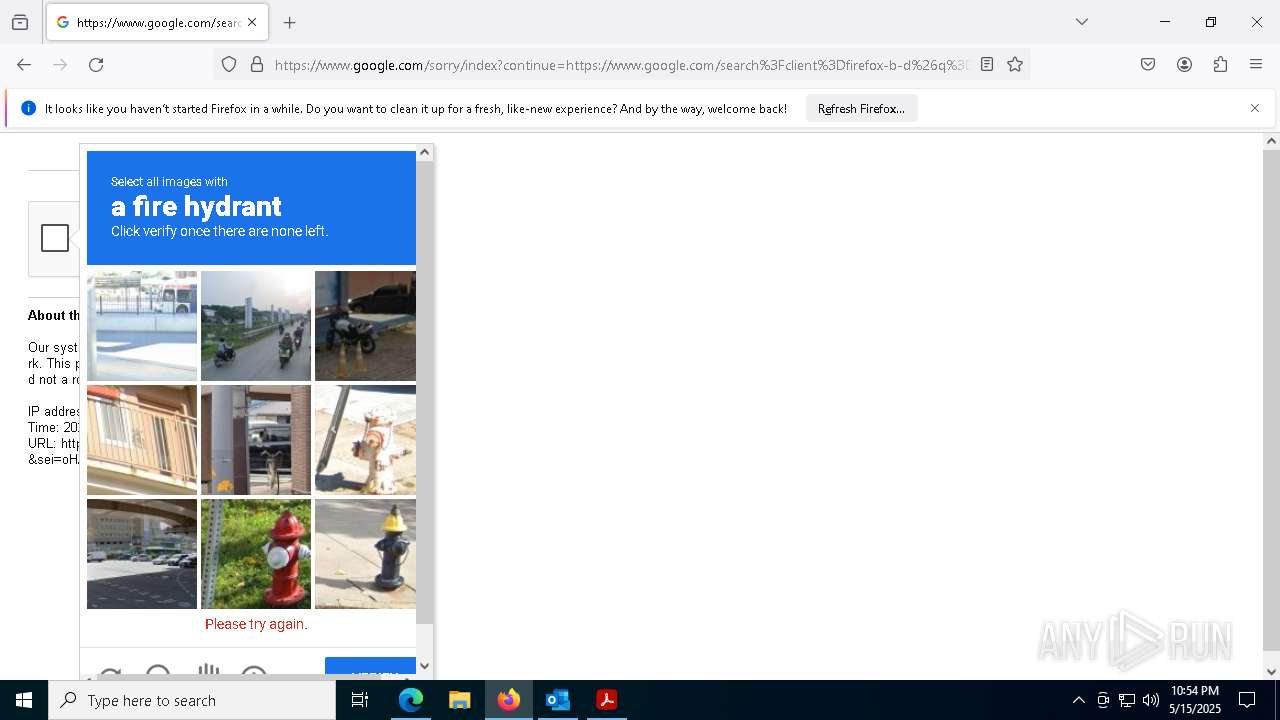Open Task View from the taskbar

pos(360,700)
